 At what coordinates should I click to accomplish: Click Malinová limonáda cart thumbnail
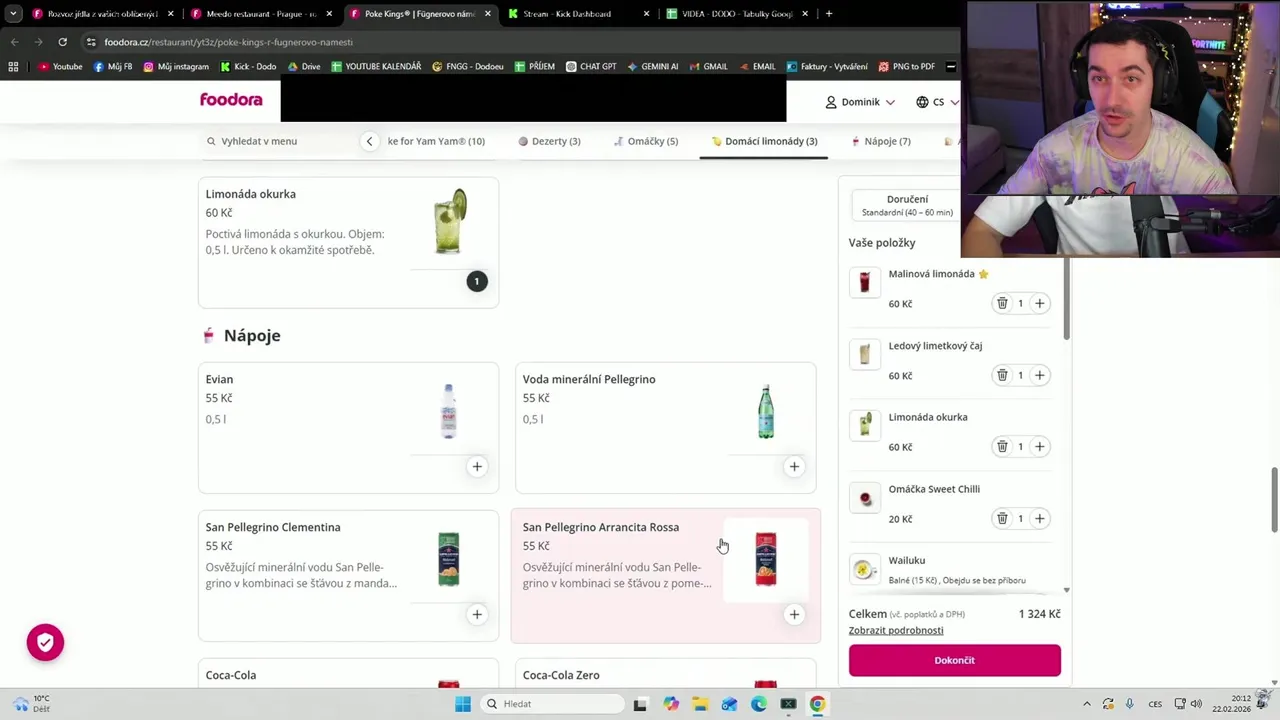(x=865, y=282)
